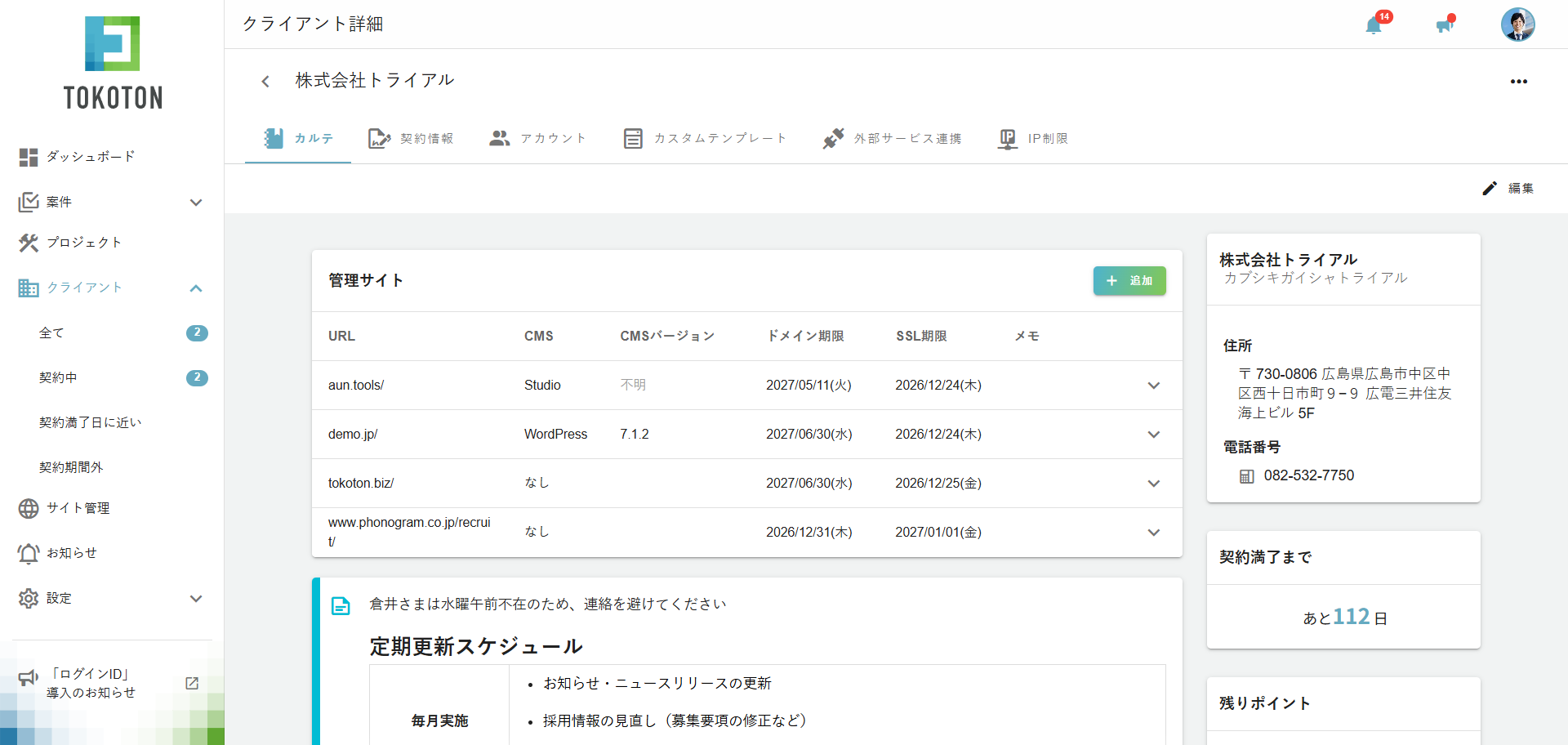Expand the tokoton.biz/ site row
Viewport: 1568px width, 745px height.
[1154, 484]
